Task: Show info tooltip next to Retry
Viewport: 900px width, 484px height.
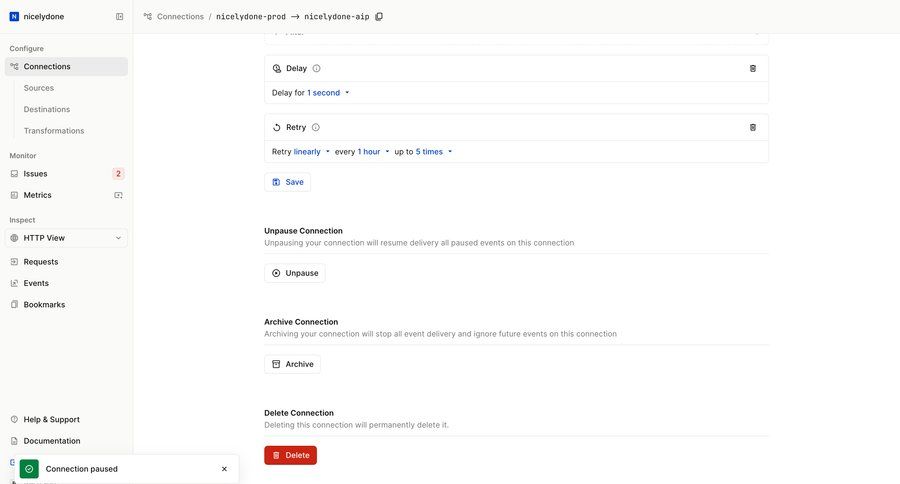Action: pos(316,127)
